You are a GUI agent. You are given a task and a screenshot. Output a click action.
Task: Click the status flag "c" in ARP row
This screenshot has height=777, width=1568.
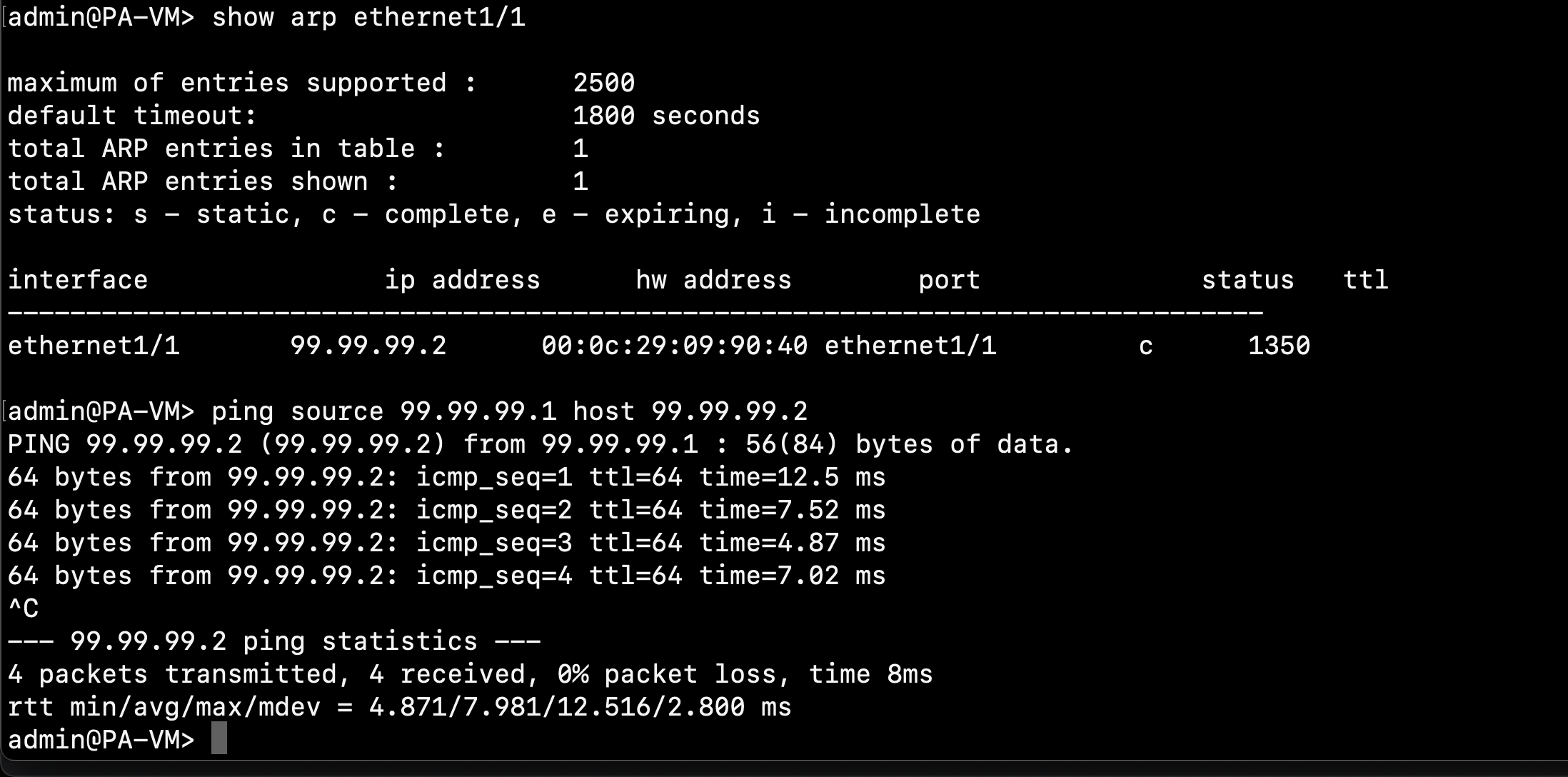pos(1145,346)
